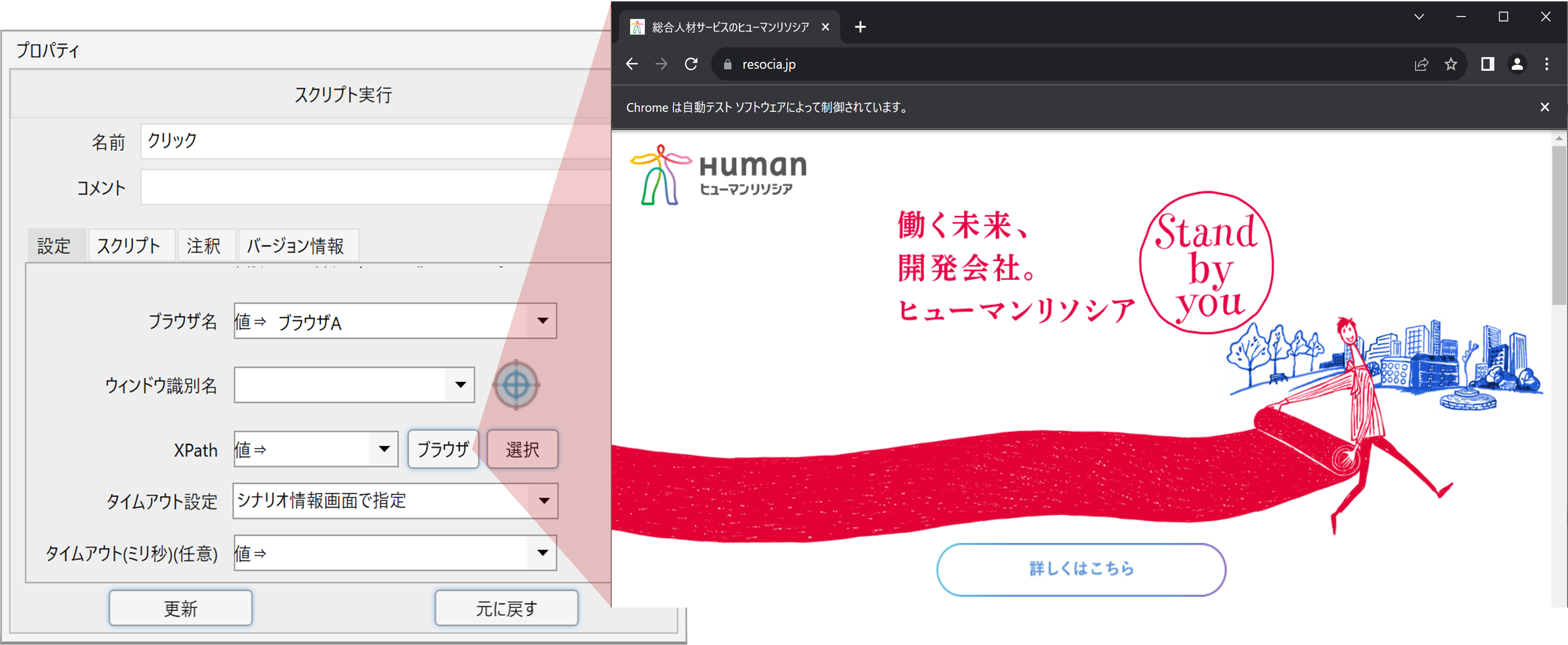Click the forward navigation arrow in Chrome
The width and height of the screenshot is (1568, 645).
[x=661, y=64]
